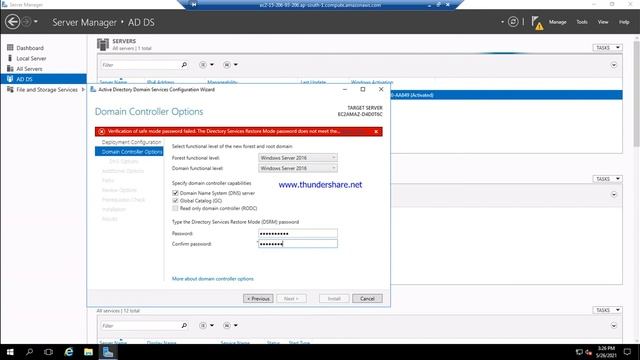The width and height of the screenshot is (640, 360).
Task: Click the DSRM Password field
Action: (x=298, y=233)
